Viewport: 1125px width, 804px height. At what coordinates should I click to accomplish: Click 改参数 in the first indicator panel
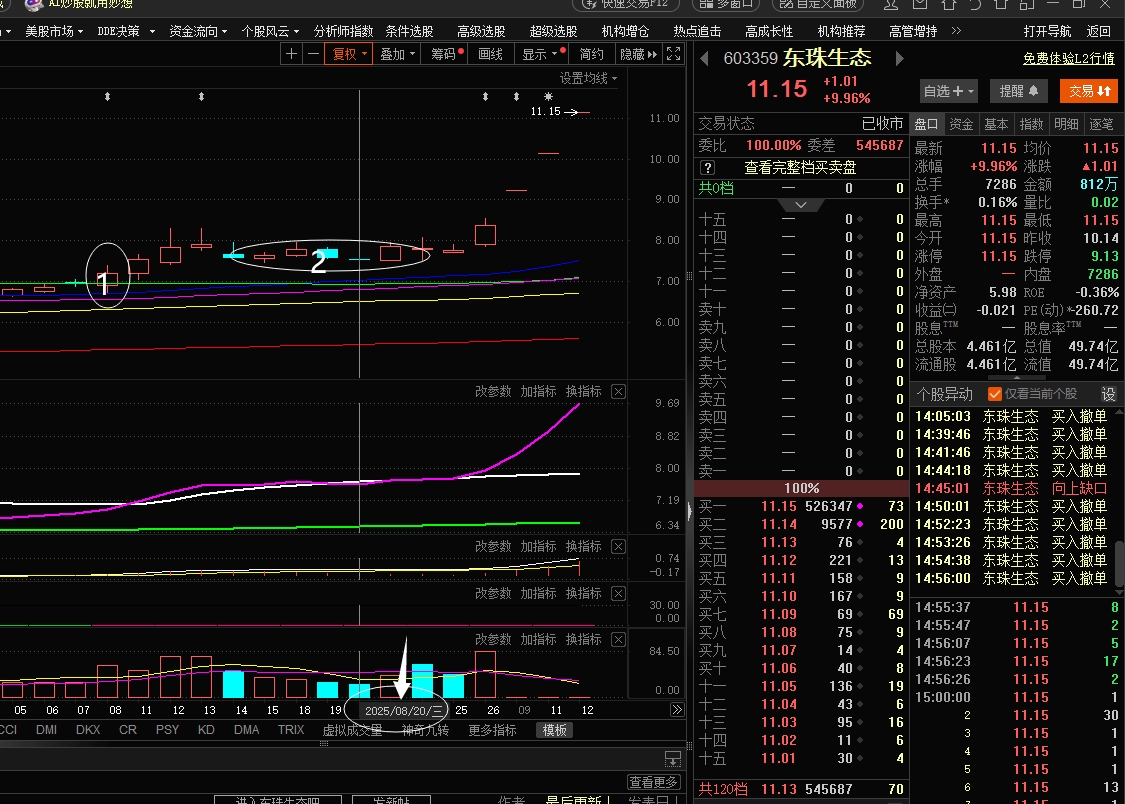coord(493,392)
